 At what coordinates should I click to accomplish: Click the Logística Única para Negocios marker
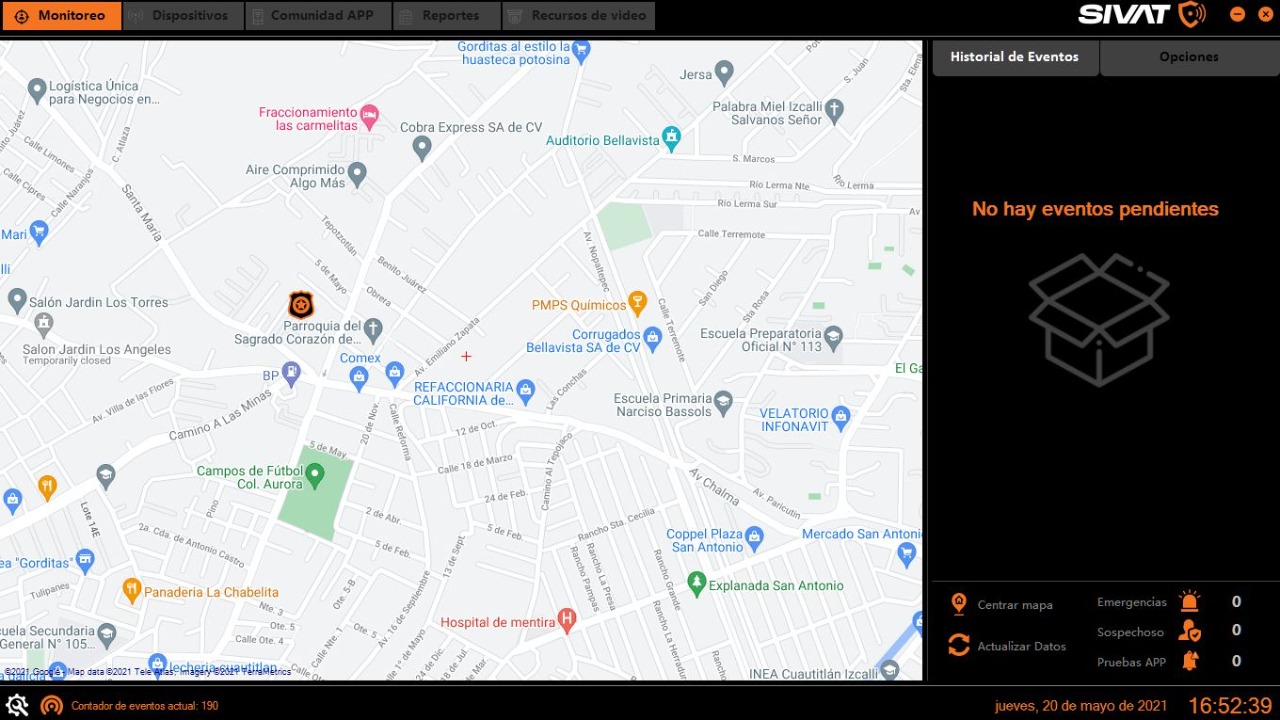[37, 90]
